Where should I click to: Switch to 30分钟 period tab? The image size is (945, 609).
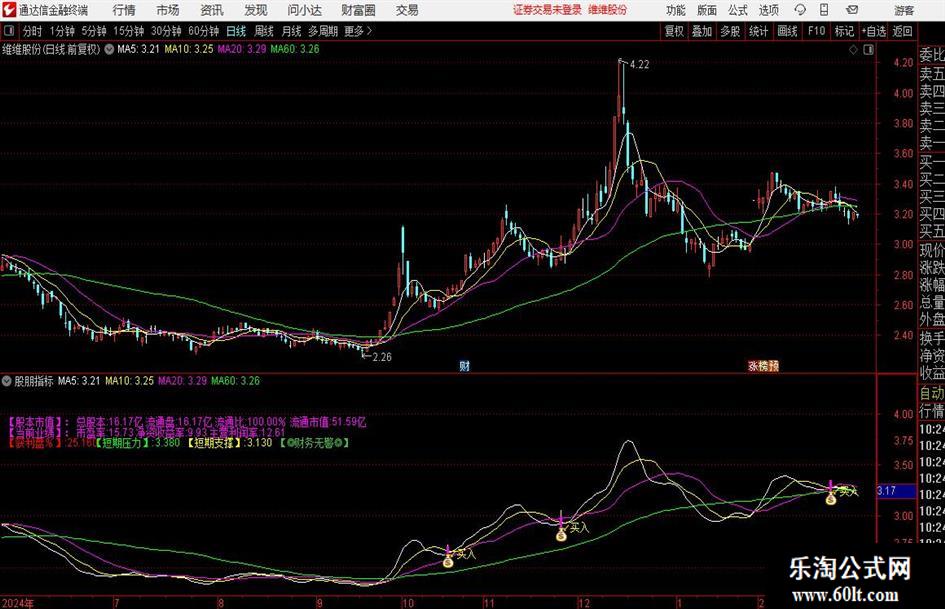[166, 31]
